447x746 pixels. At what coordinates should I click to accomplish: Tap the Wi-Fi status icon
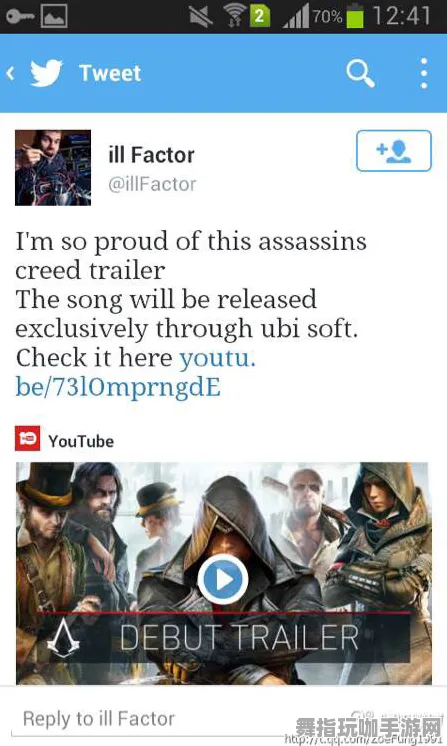point(234,16)
